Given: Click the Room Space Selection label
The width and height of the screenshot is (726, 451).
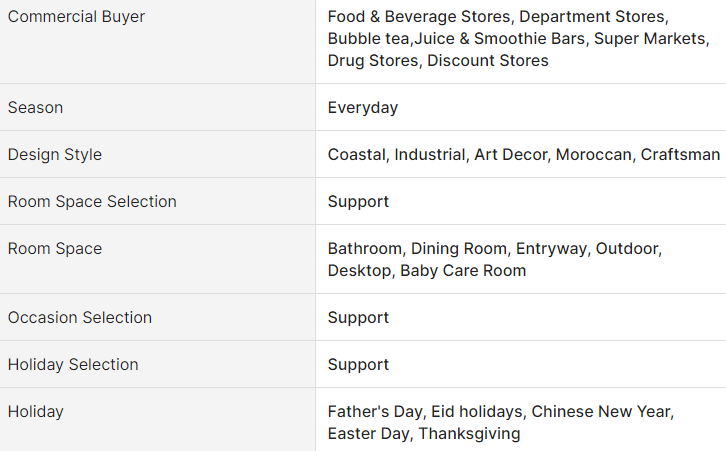Looking at the screenshot, I should tap(92, 201).
